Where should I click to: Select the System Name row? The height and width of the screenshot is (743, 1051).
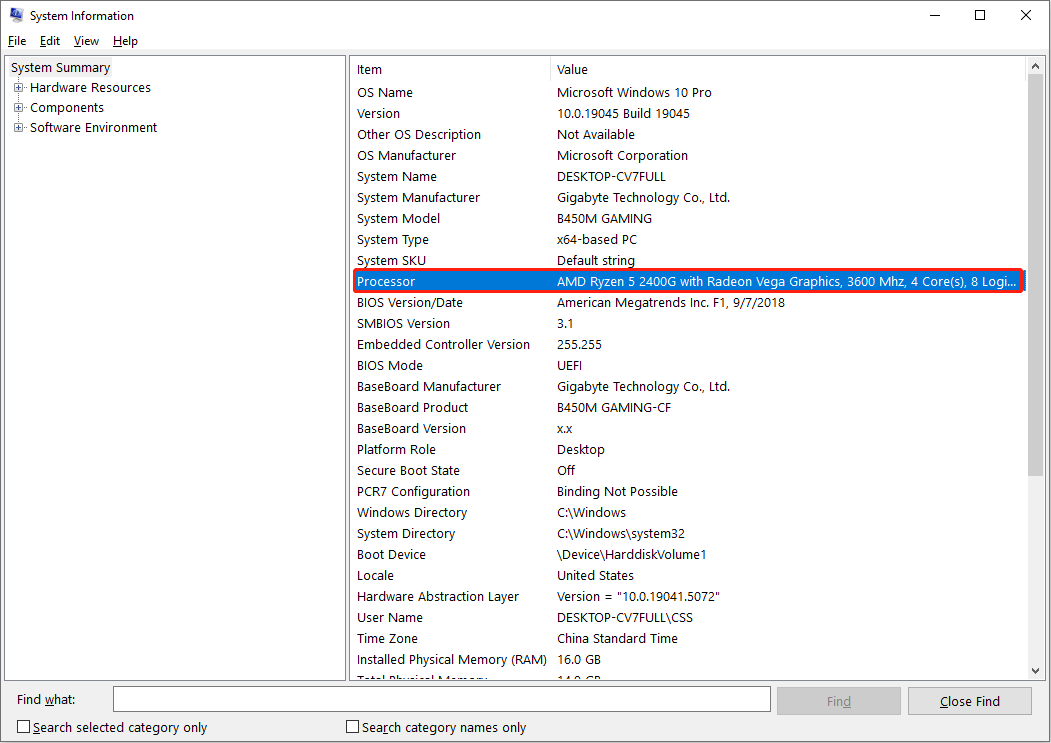[688, 176]
